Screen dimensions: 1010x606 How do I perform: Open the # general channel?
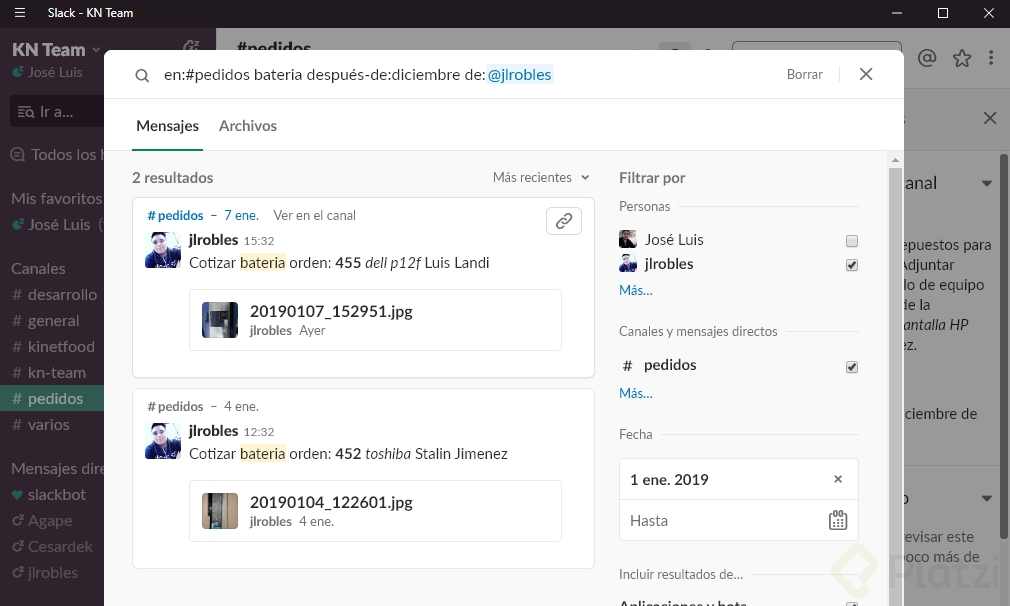[46, 321]
